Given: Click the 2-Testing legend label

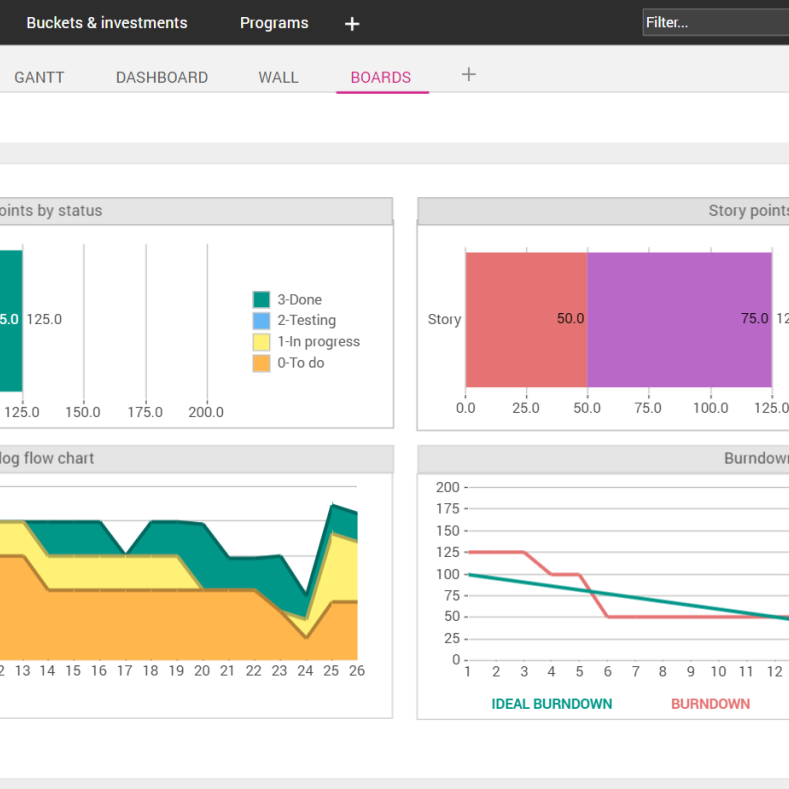Looking at the screenshot, I should tap(306, 321).
